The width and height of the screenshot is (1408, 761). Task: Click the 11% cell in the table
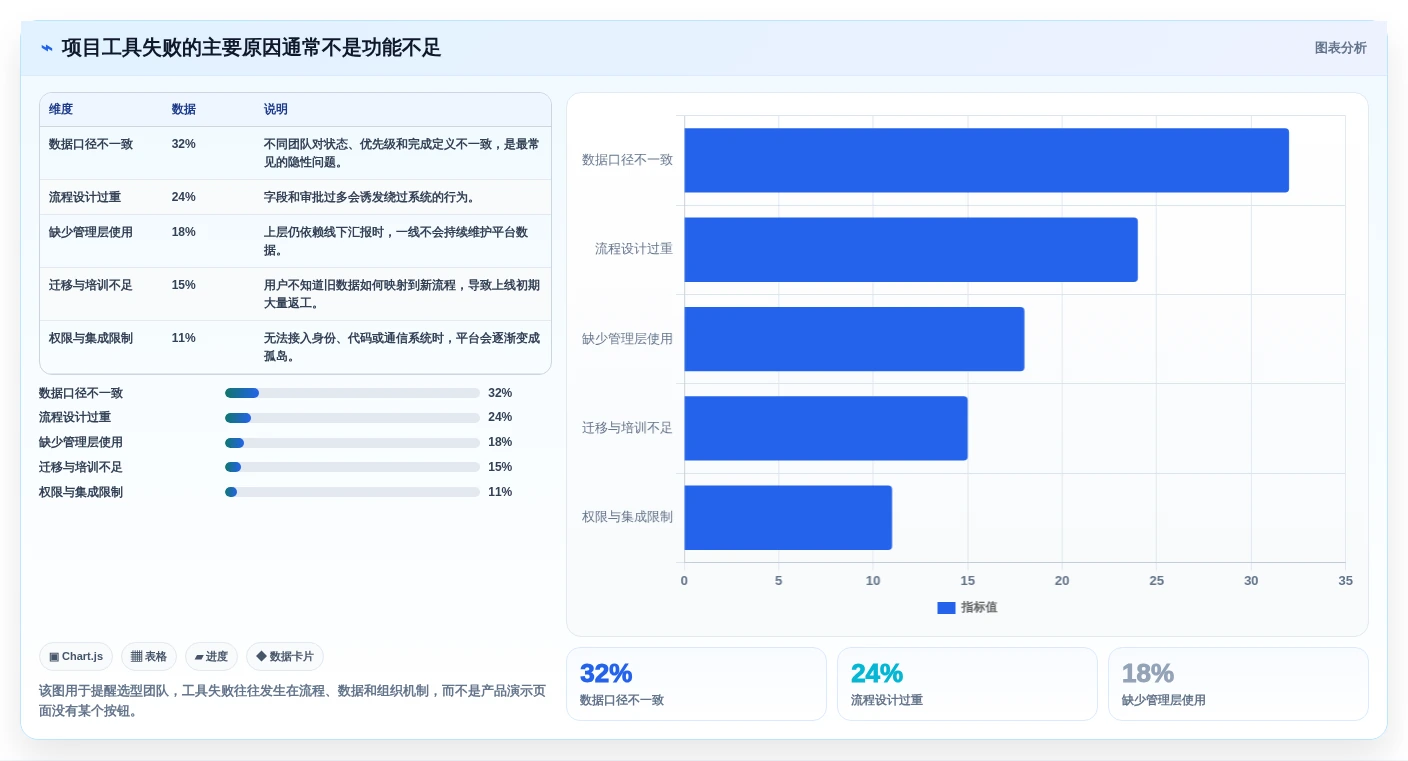[184, 338]
